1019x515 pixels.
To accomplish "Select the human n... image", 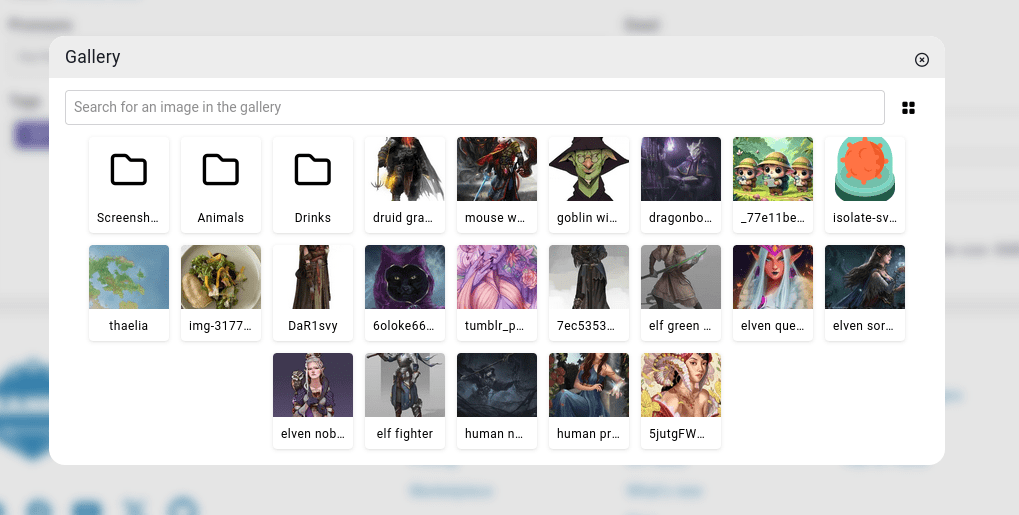I will (x=497, y=401).
